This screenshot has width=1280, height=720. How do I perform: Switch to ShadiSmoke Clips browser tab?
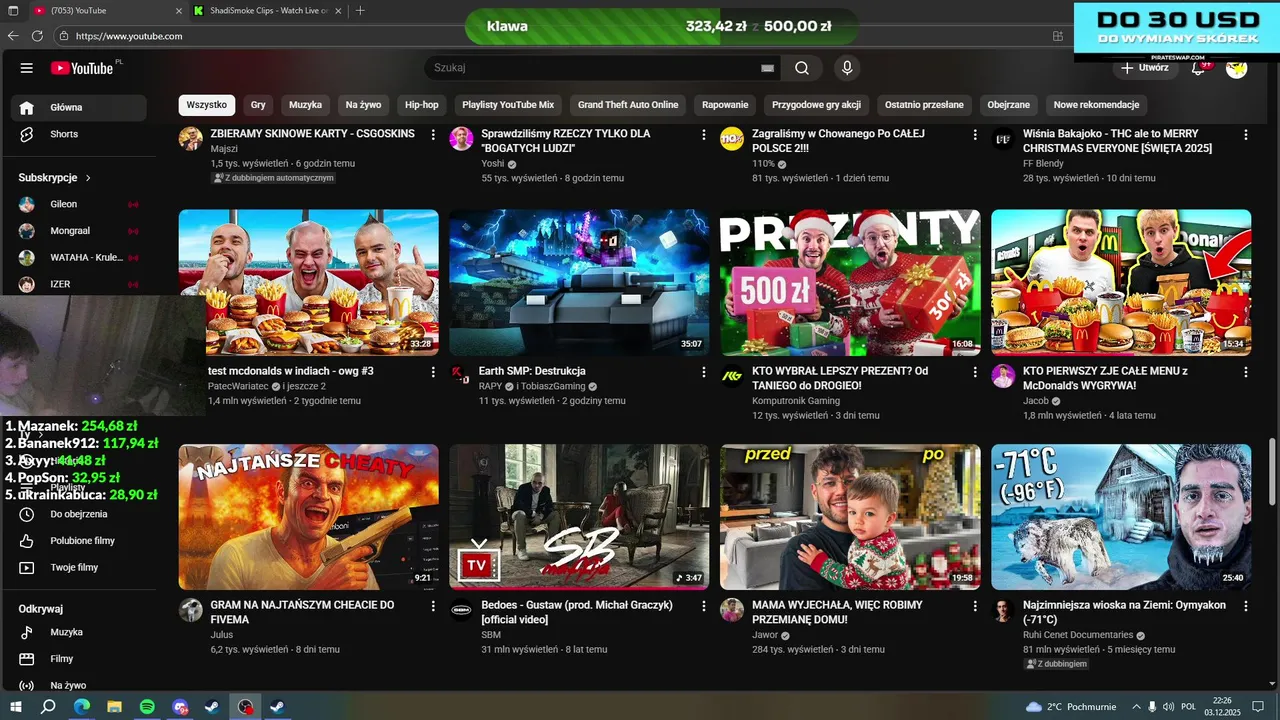click(x=268, y=10)
